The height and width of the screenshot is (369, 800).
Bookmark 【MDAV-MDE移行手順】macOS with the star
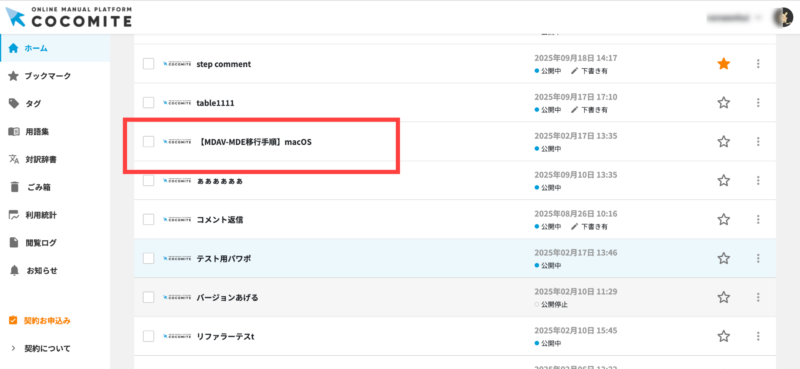click(723, 141)
